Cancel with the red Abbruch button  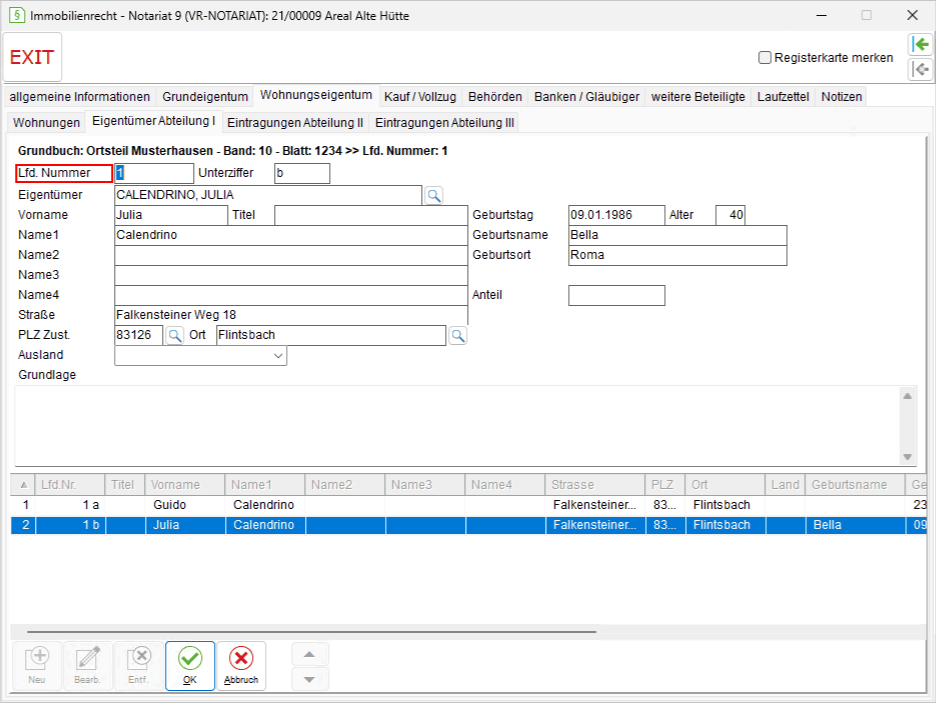(x=241, y=666)
